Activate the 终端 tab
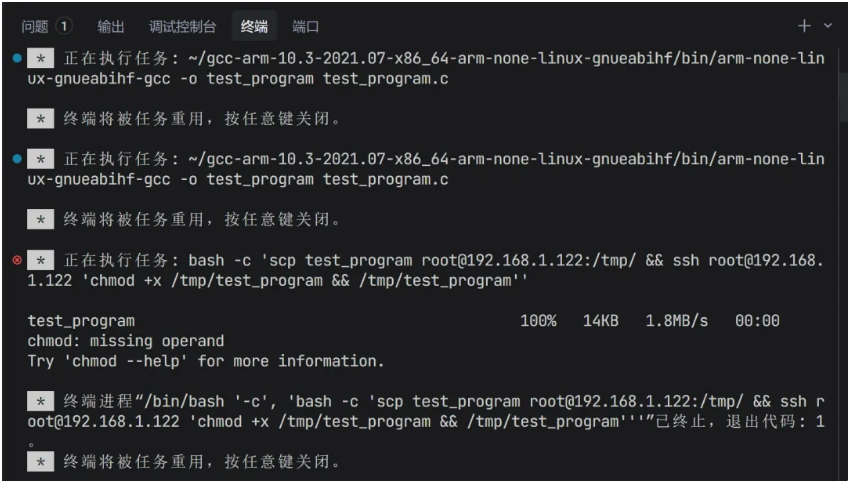This screenshot has height=482, width=848. [254, 26]
